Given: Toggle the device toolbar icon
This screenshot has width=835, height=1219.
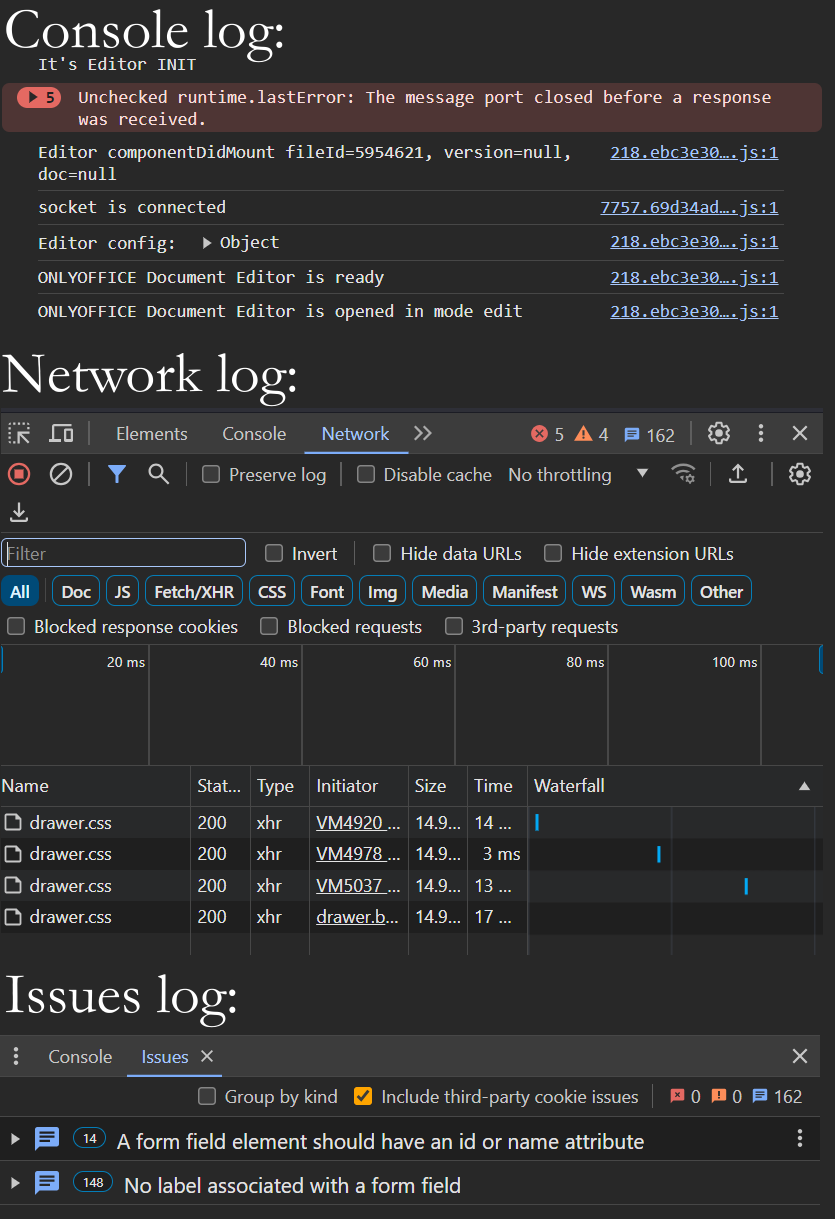Looking at the screenshot, I should point(61,434).
